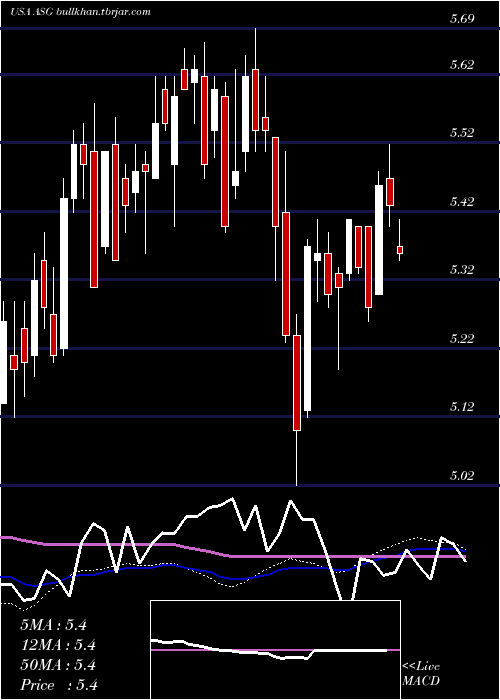Select the 5.62 price axis label

point(462,65)
